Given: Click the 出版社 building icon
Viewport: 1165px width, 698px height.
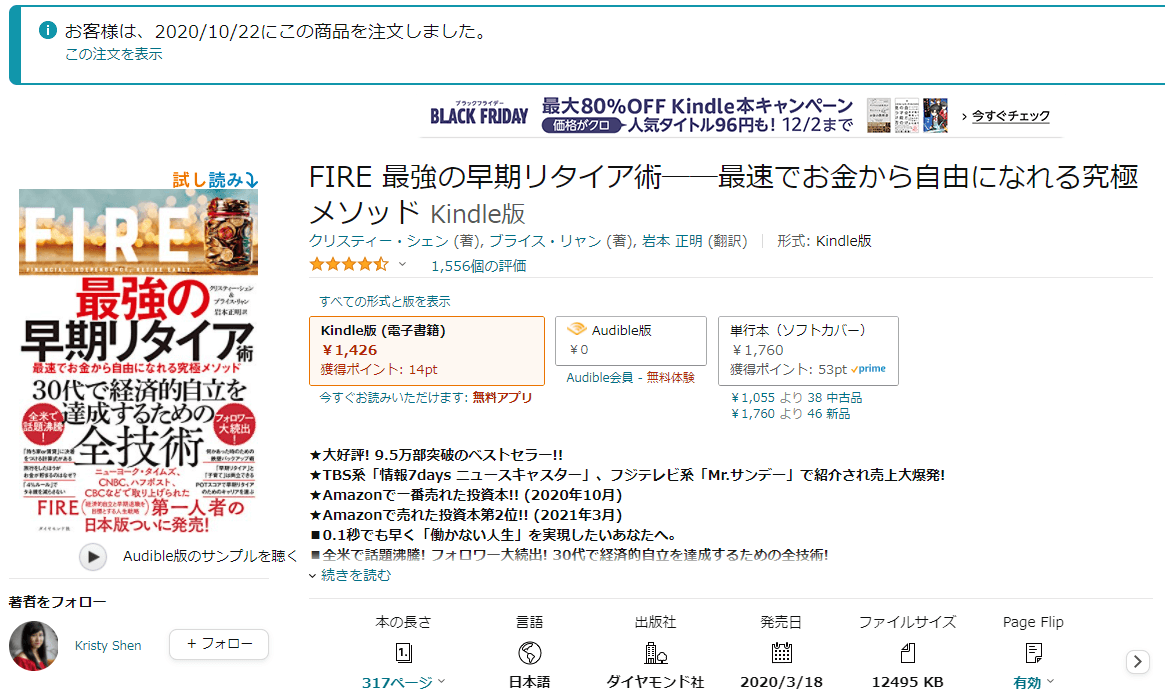Looking at the screenshot, I should (655, 653).
